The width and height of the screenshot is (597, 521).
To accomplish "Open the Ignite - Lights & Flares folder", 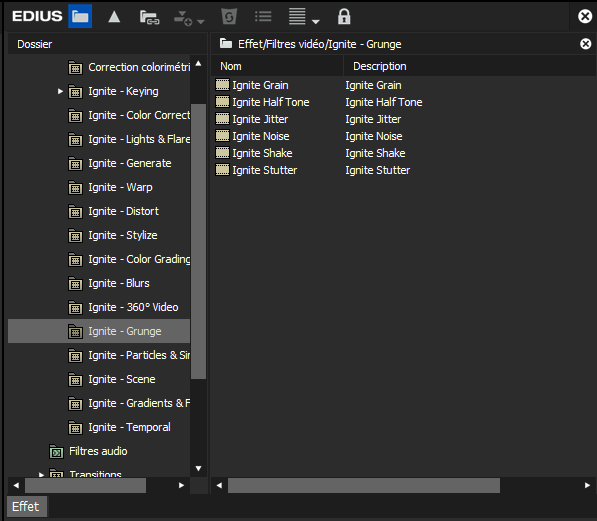I will pos(139,139).
